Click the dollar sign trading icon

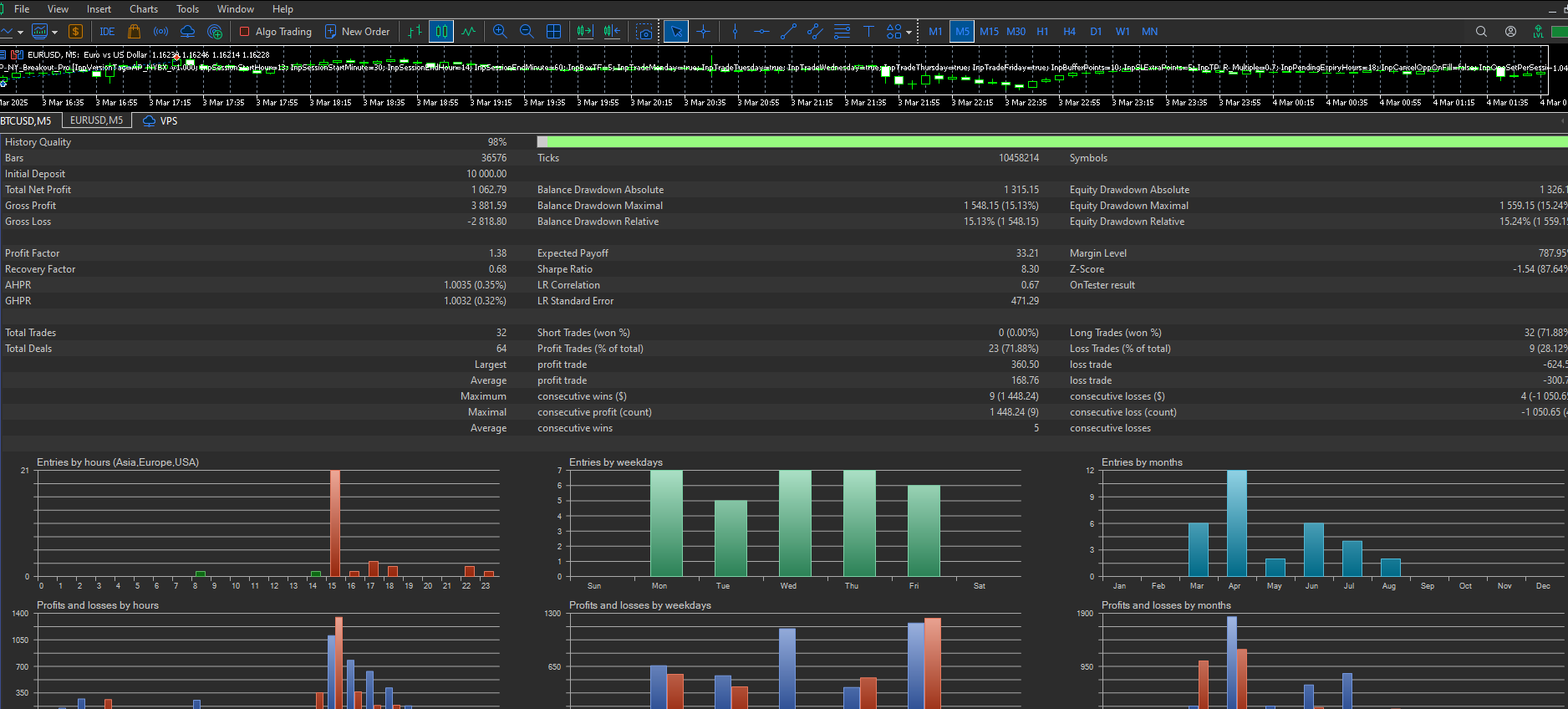pos(75,32)
